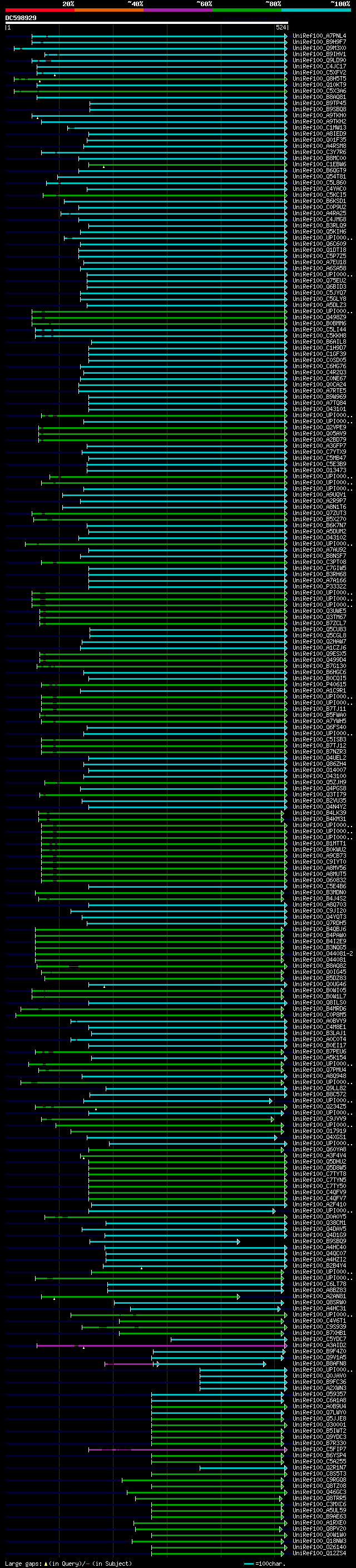Screen dimensions: 356x1568
Task: Click the orange ~40% identity legend segment
Action: tap(109, 10)
